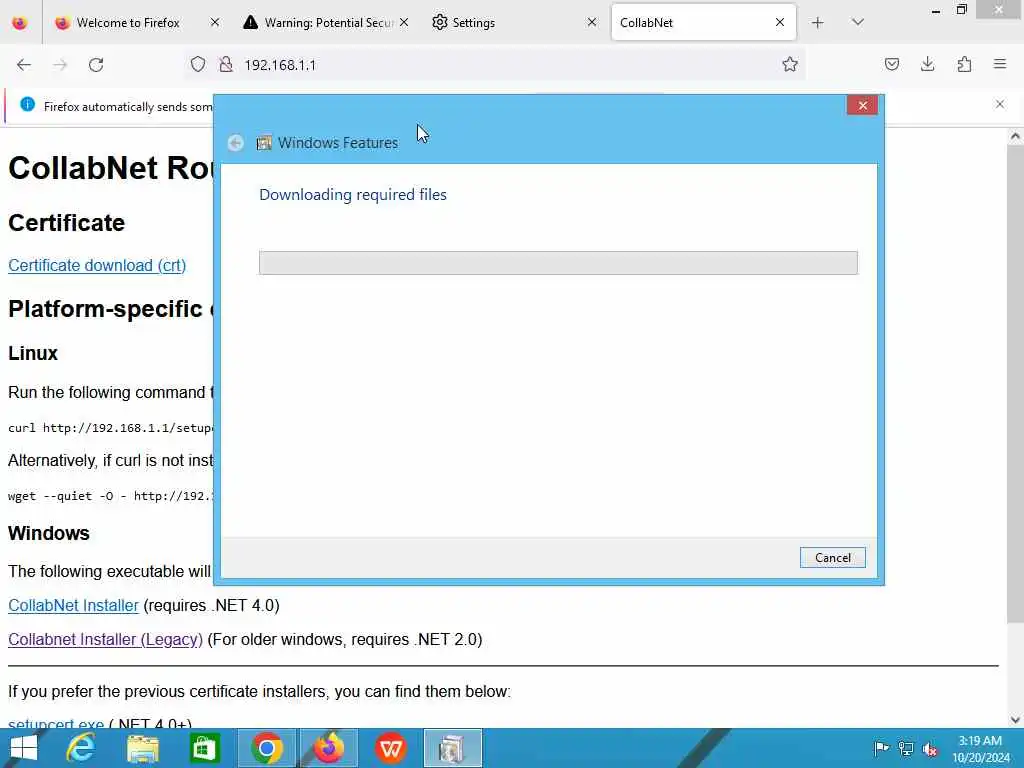Cancel the Windows Features download
Screen dimensions: 1024x768
click(x=833, y=558)
